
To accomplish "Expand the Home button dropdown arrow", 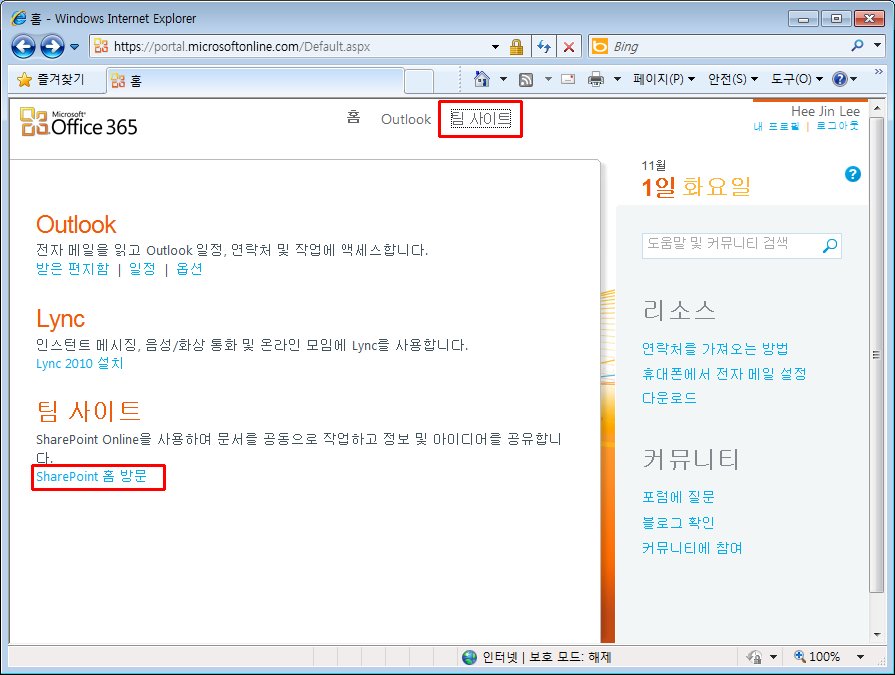I will 503,79.
